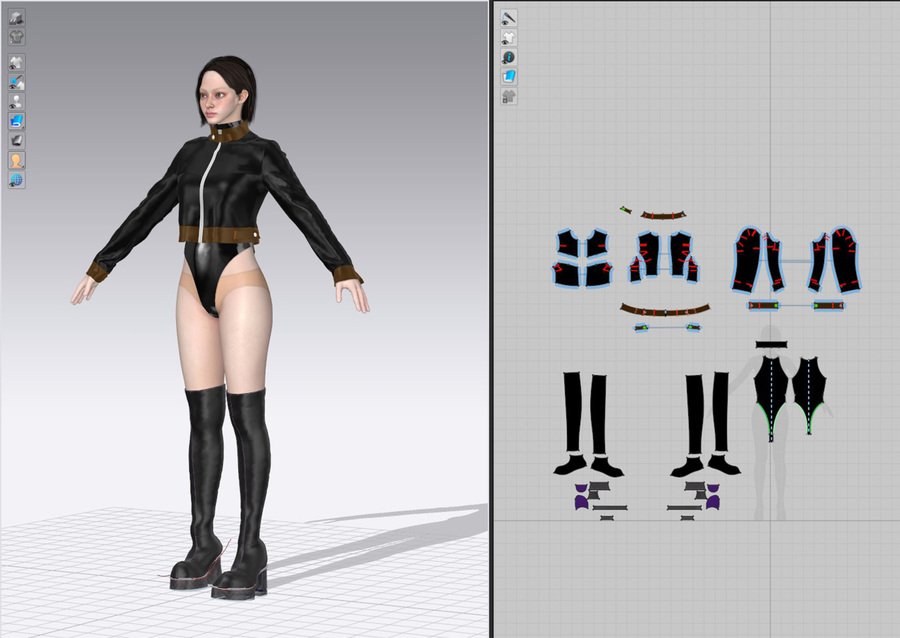This screenshot has height=638, width=900.
Task: Select the tiny green piece beside collar pattern
Action: (626, 210)
